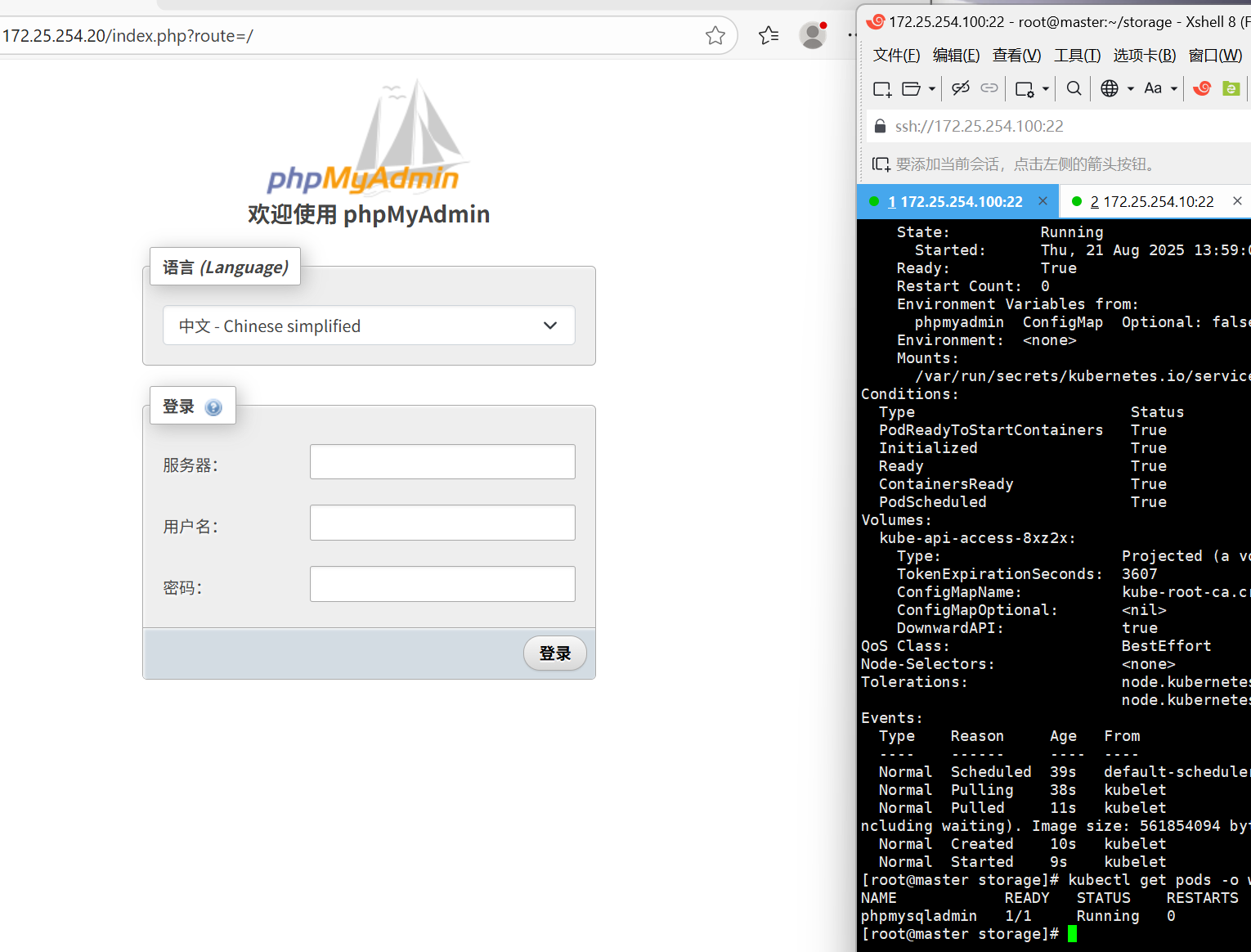The width and height of the screenshot is (1251, 952).
Task: Click the '欢迎使用 phpMyAdmin' heading
Action: [x=369, y=214]
